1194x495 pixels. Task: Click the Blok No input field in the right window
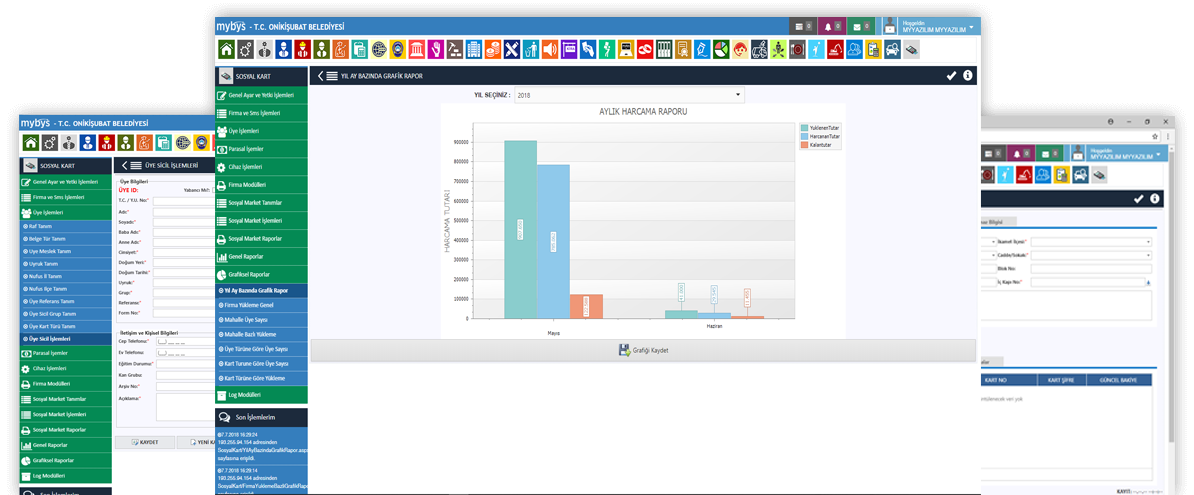pos(1091,269)
